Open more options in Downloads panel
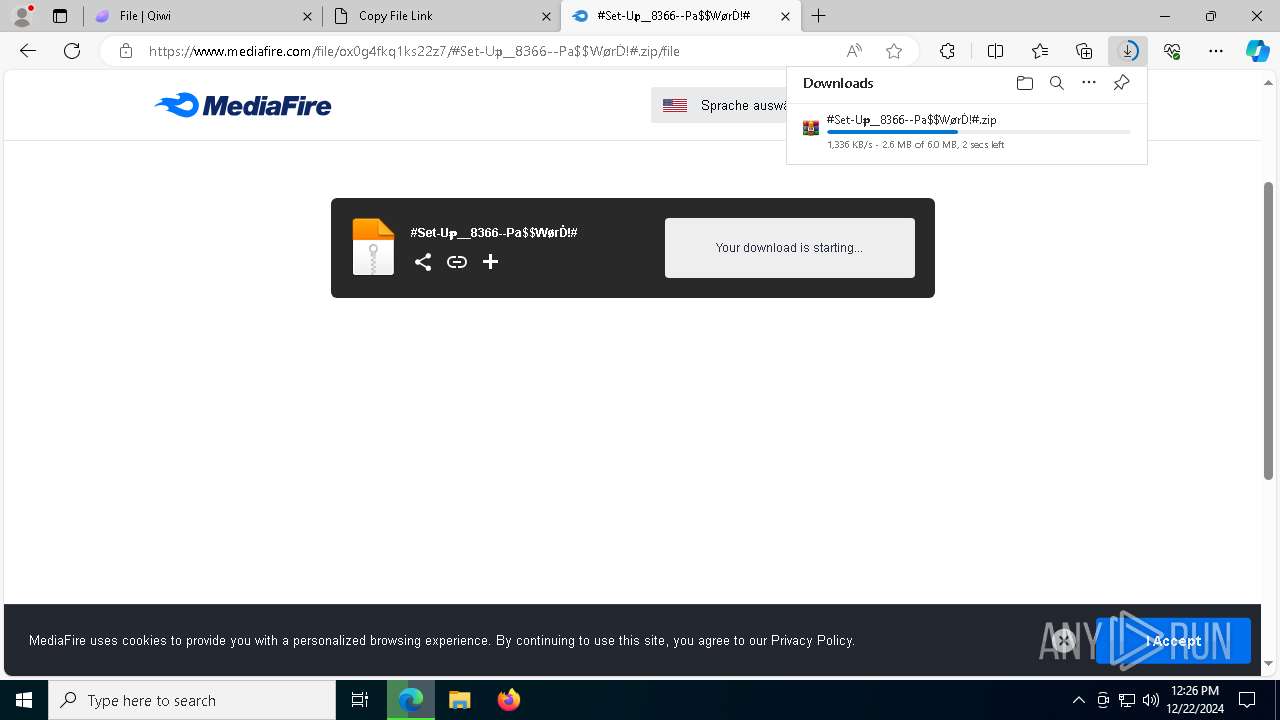The width and height of the screenshot is (1280, 720). click(x=1089, y=83)
